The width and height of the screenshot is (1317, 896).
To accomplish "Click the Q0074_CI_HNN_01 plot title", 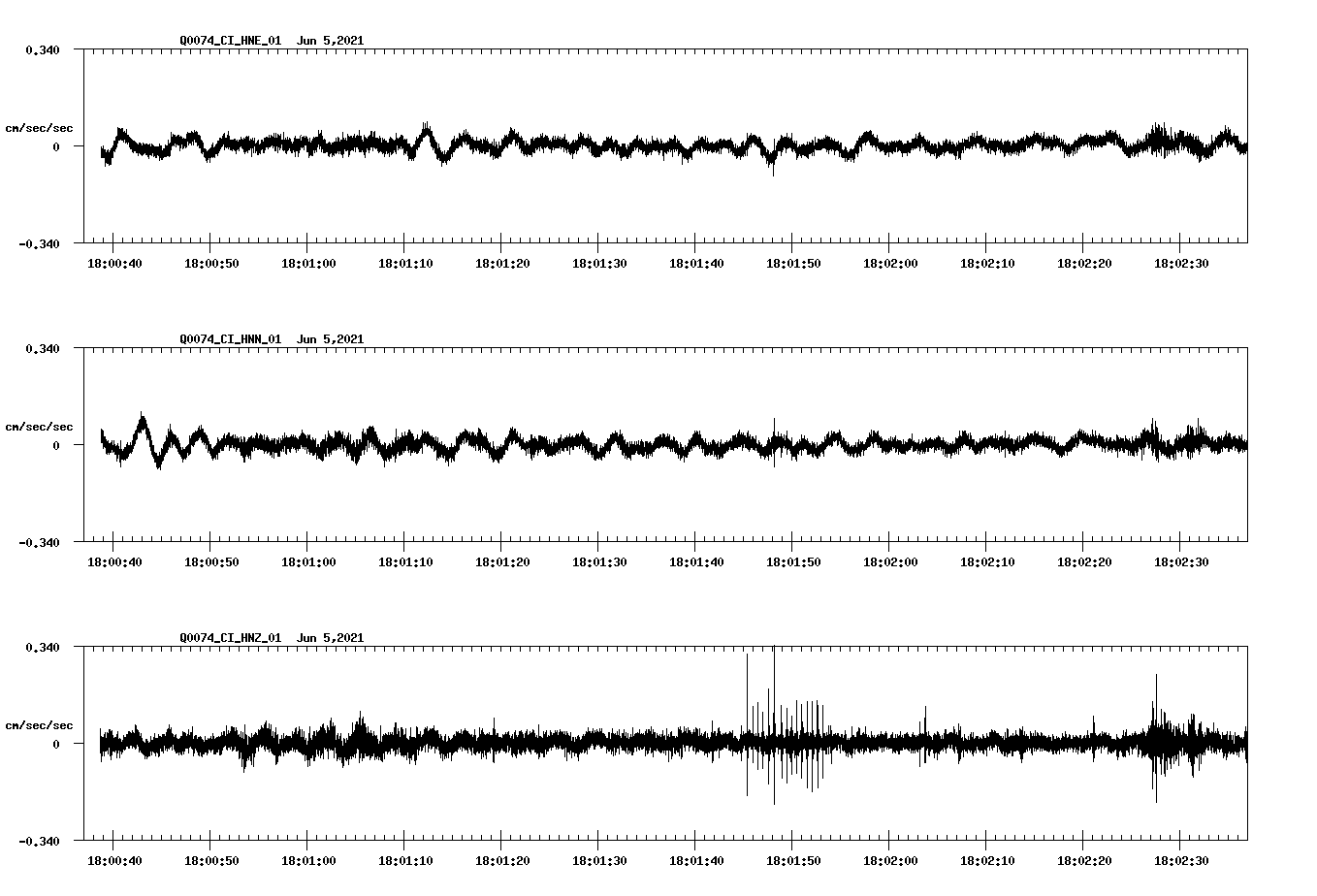I will point(231,339).
